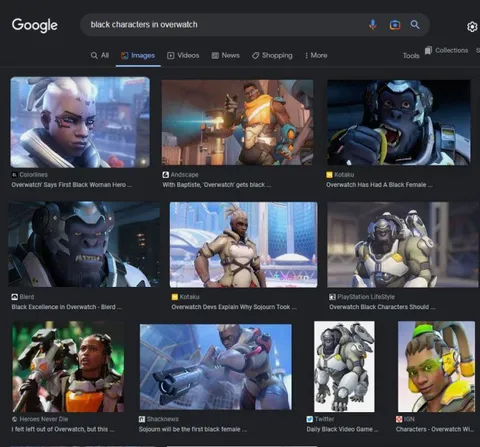The width and height of the screenshot is (480, 447).
Task: Click 'I felt left out of Overwatch' title
Action: click(x=63, y=429)
